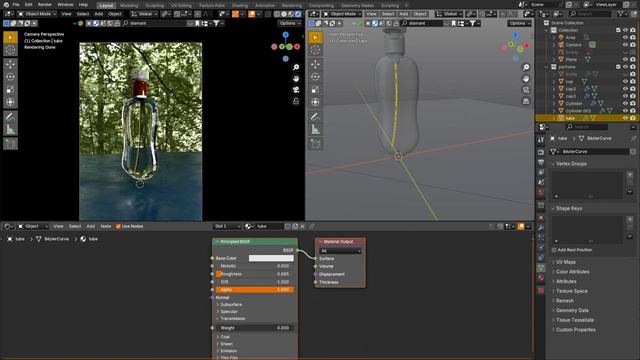Open Options dropdown in left viewport
The image size is (640, 360).
[x=290, y=23]
